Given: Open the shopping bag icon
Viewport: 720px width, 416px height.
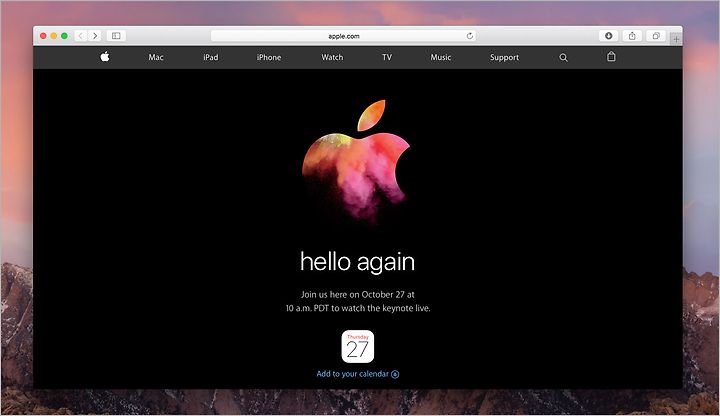Looking at the screenshot, I should [x=611, y=56].
